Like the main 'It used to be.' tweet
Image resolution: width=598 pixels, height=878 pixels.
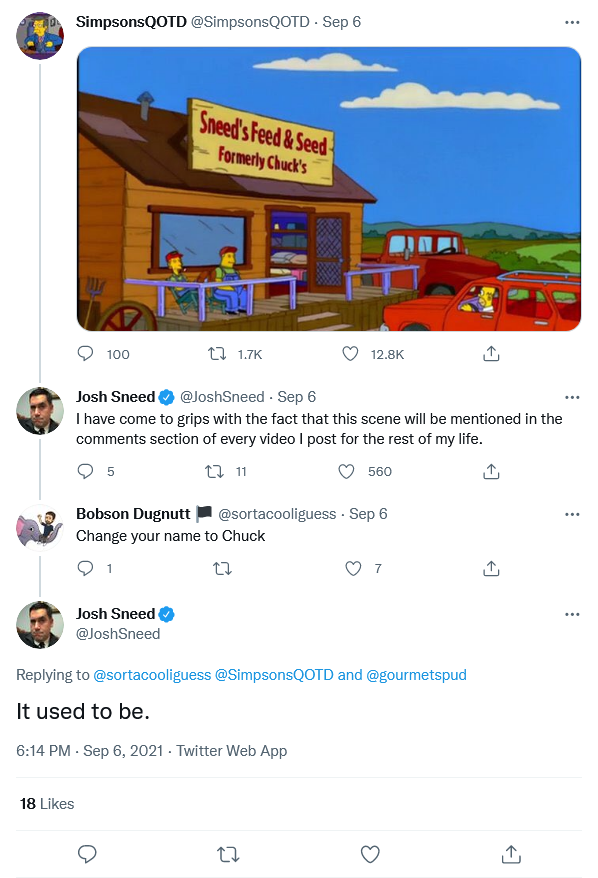pyautogui.click(x=370, y=854)
